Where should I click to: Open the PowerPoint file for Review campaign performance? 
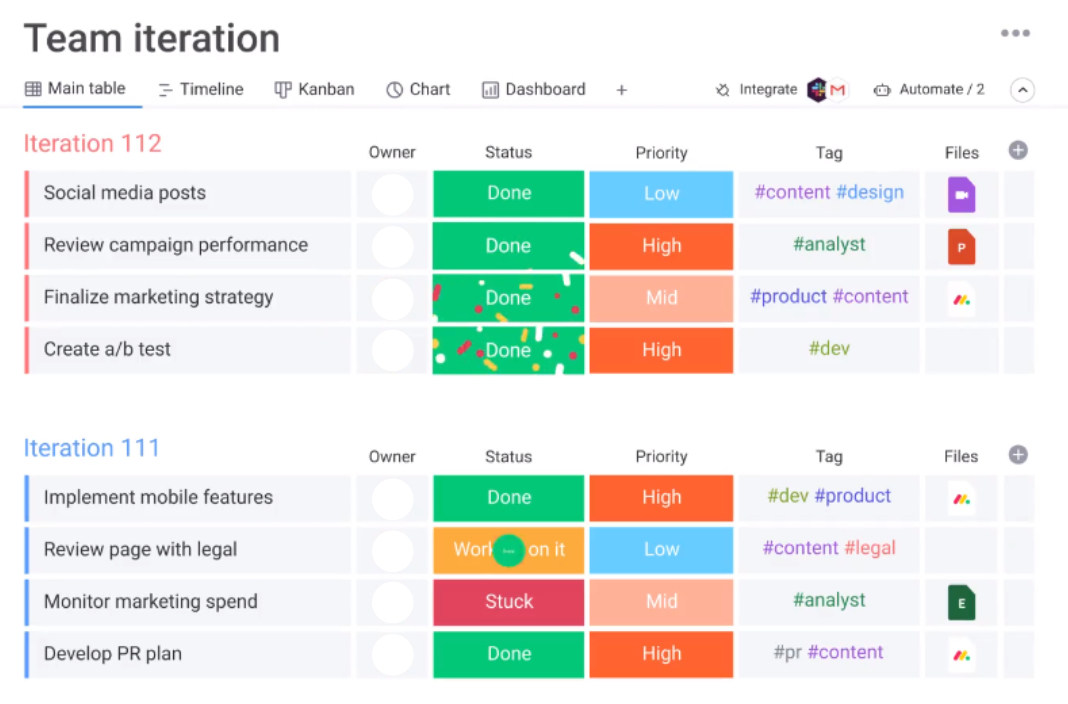[x=961, y=246]
